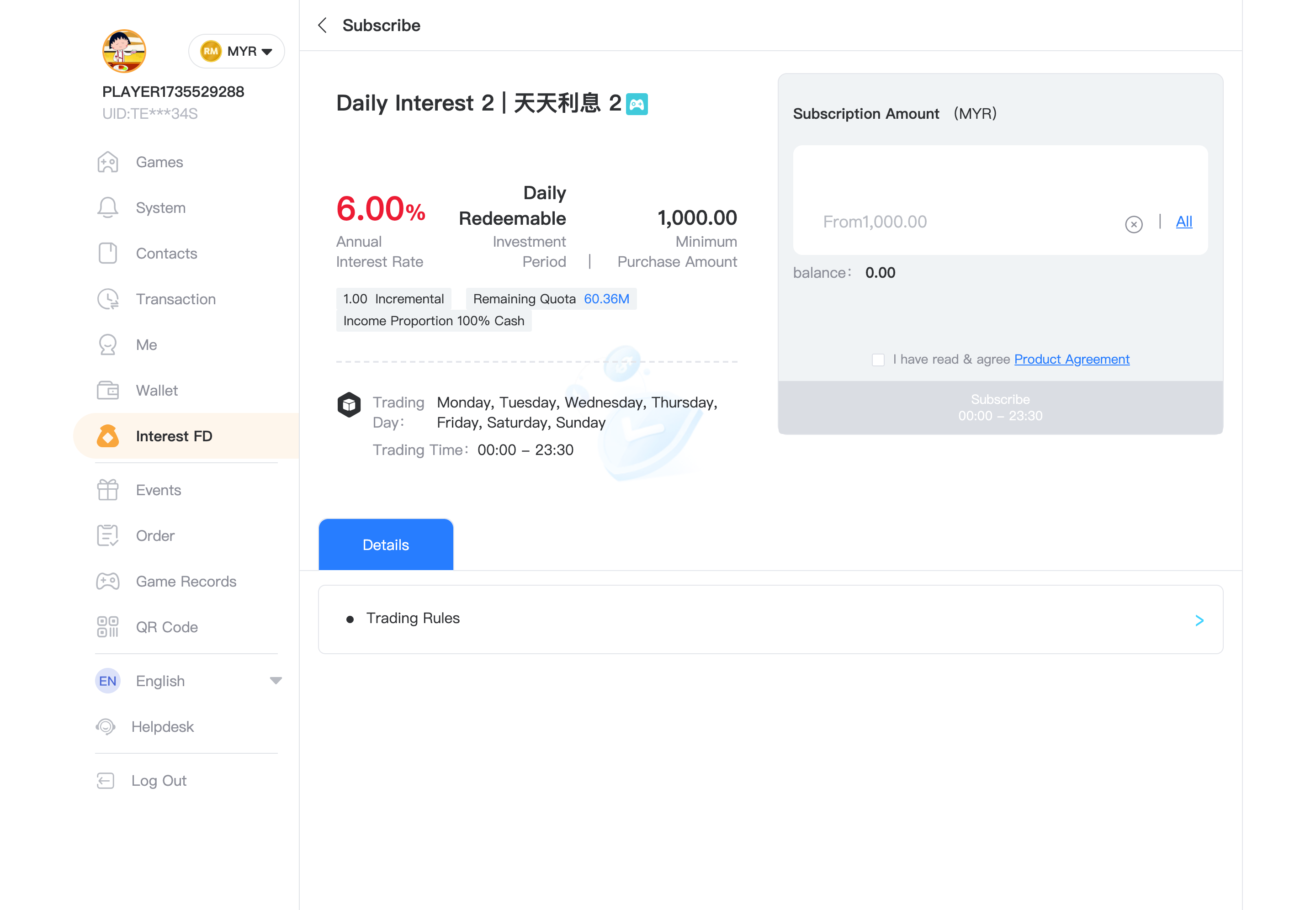Screen dimensions: 1316x910
Task: Open the Product Agreement link
Action: (x=1072, y=359)
